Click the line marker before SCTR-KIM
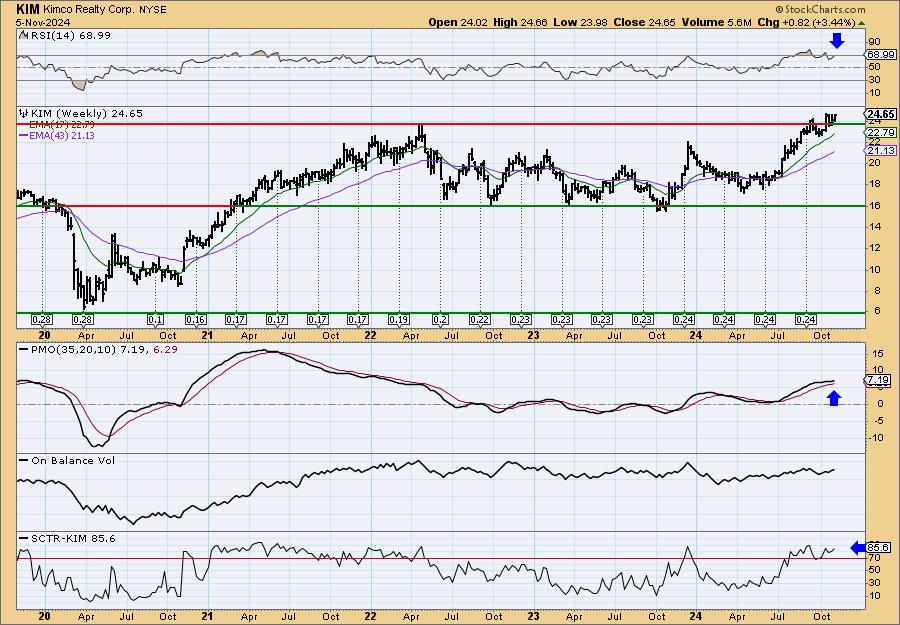900x625 pixels. tap(23, 538)
